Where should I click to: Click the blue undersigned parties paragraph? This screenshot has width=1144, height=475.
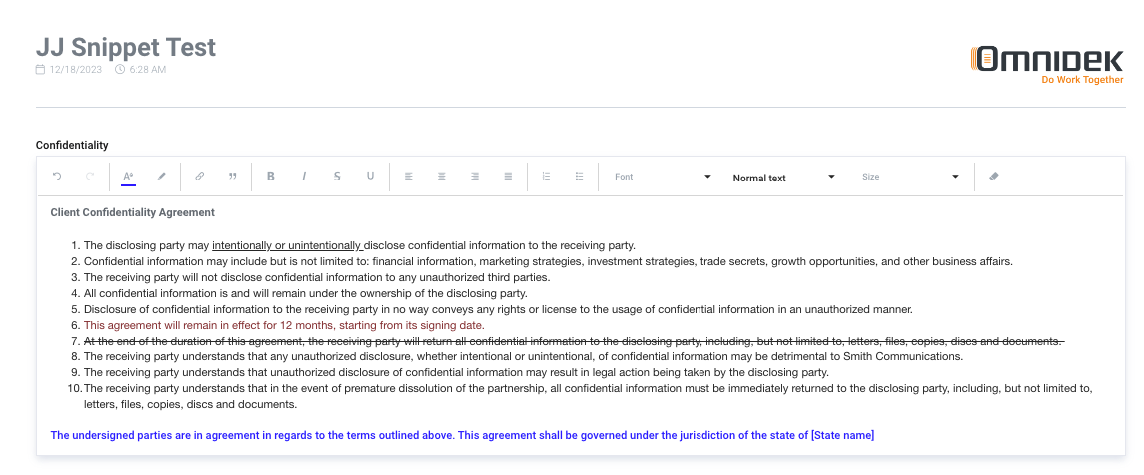tap(462, 436)
